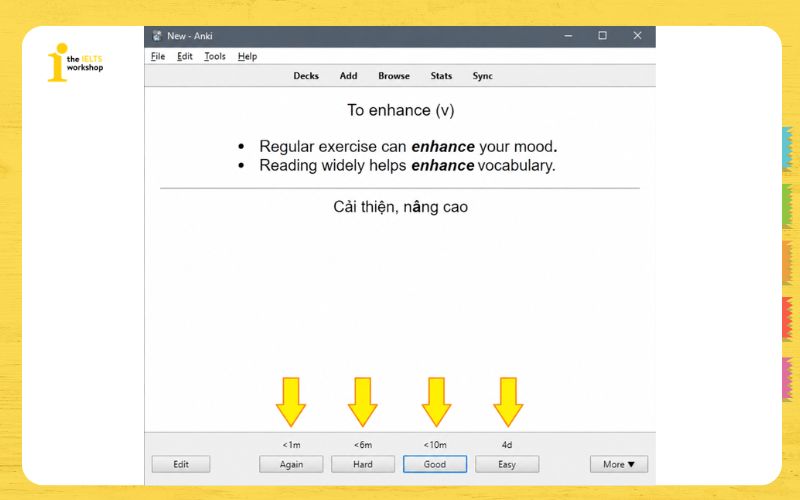
Task: Click the answer text 'Cải thiện, nâng cao'
Action: (x=401, y=207)
